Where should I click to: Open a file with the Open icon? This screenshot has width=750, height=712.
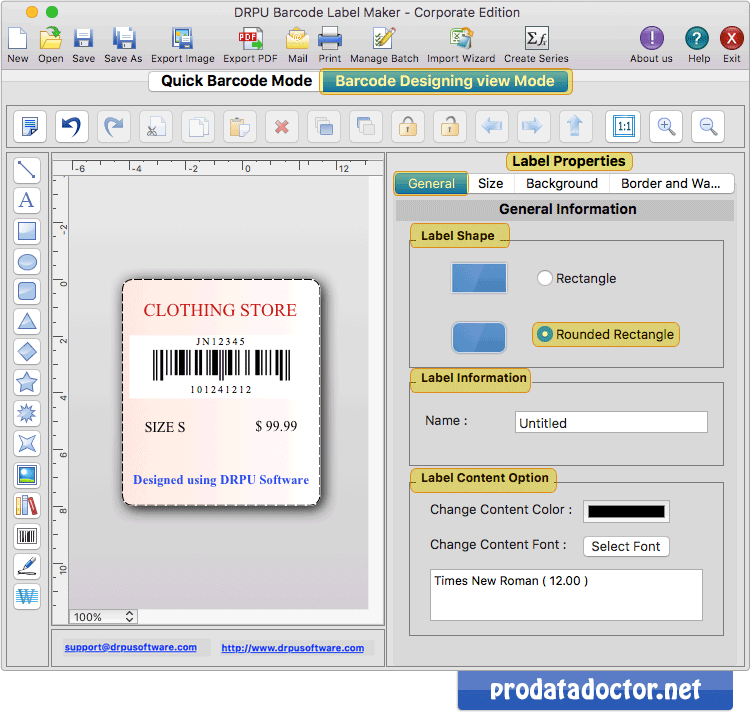(x=51, y=45)
